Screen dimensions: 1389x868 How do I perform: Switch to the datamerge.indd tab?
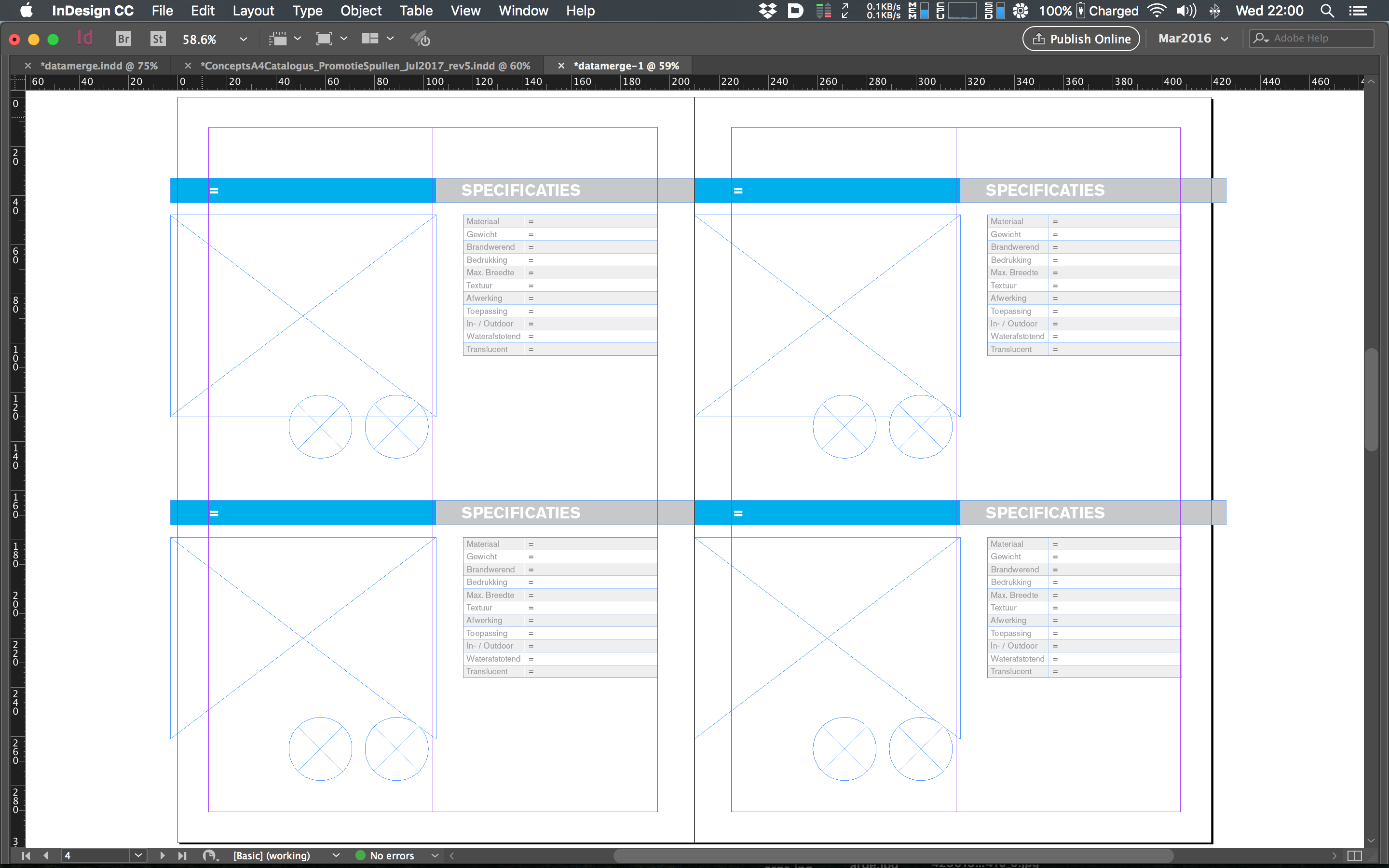[x=99, y=65]
